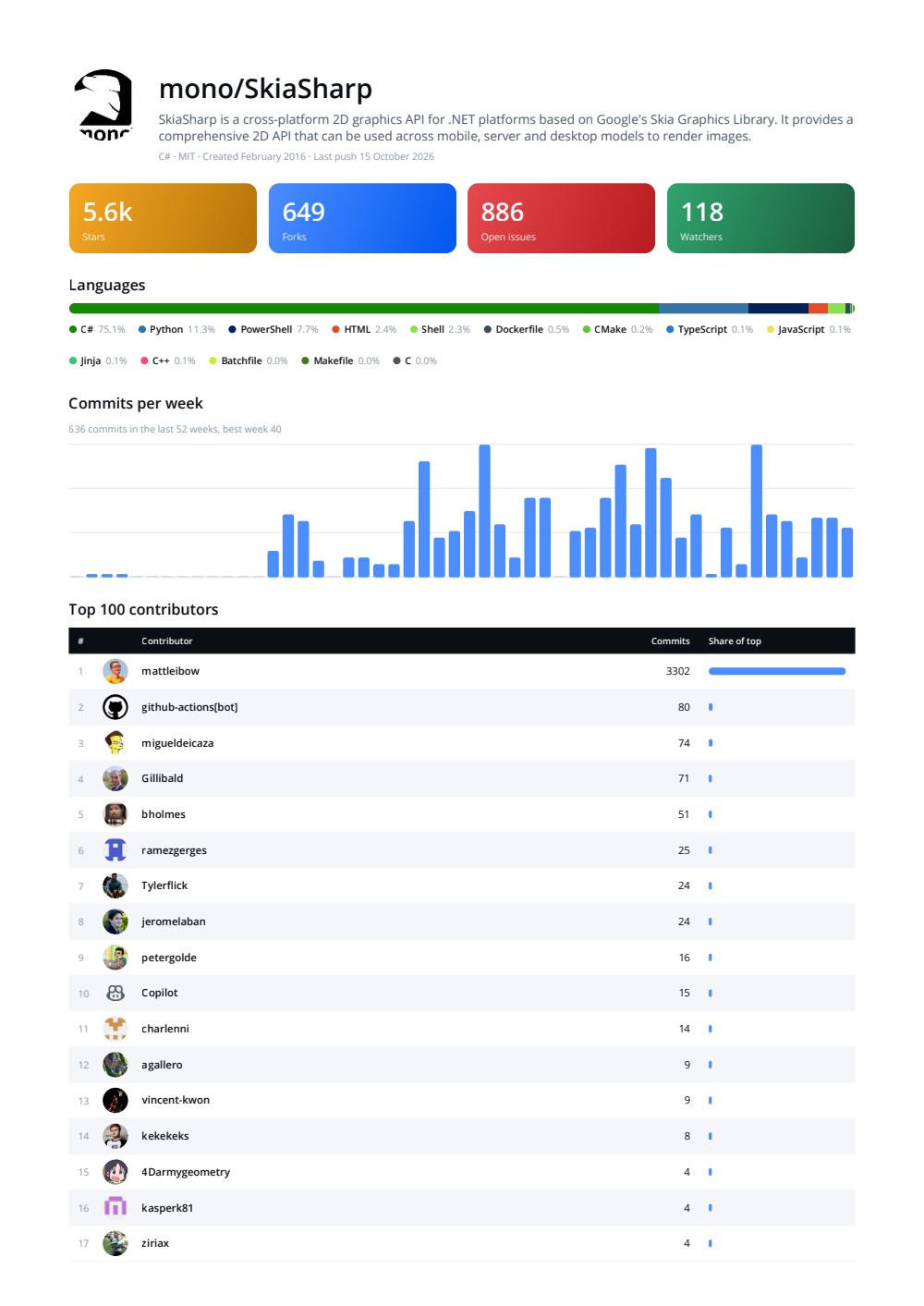Click 4Darmygeometry's avatar
This screenshot has width=924, height=1306.
[115, 1172]
